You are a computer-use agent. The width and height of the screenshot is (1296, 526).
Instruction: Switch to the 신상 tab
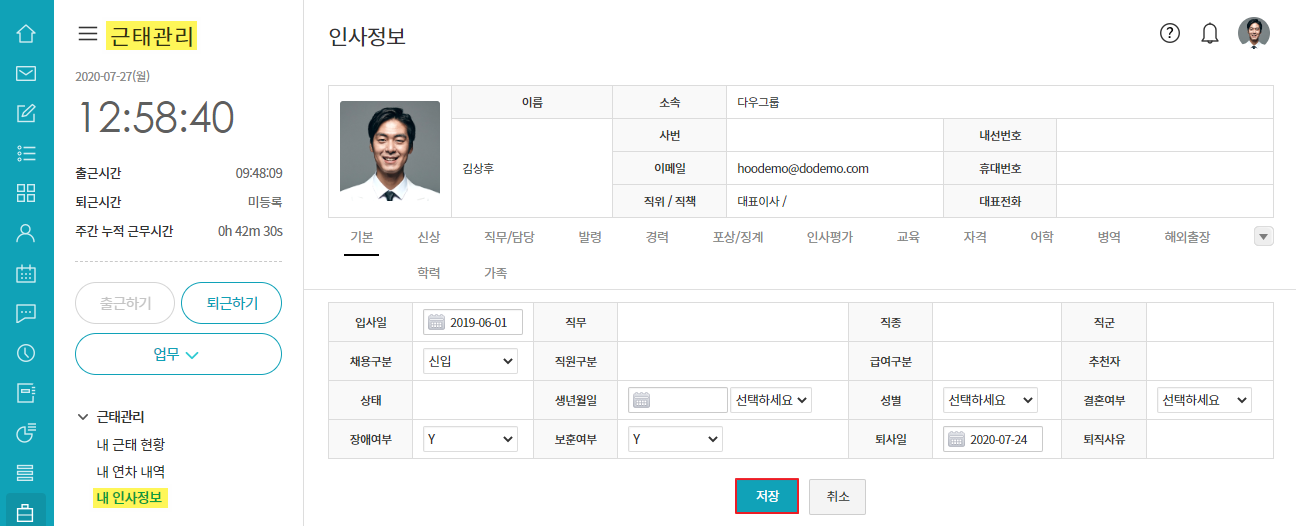[x=429, y=237]
